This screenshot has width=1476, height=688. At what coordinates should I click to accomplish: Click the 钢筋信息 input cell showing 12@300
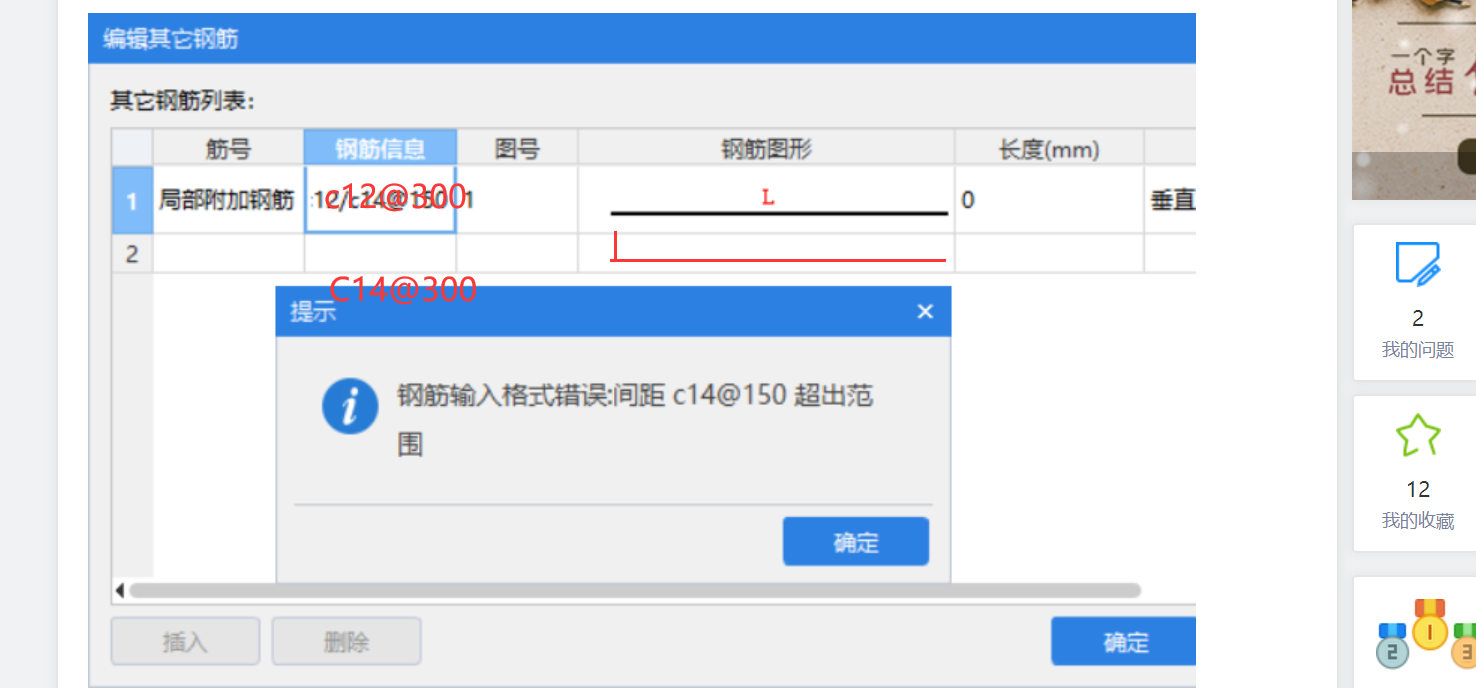coord(381,199)
